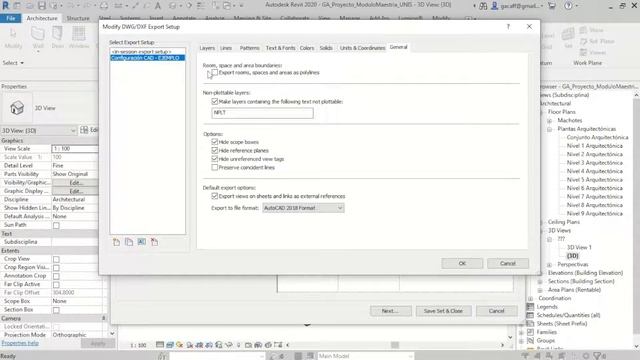Duplicate the selected export setup
The width and height of the screenshot is (640, 360).
pos(129,242)
